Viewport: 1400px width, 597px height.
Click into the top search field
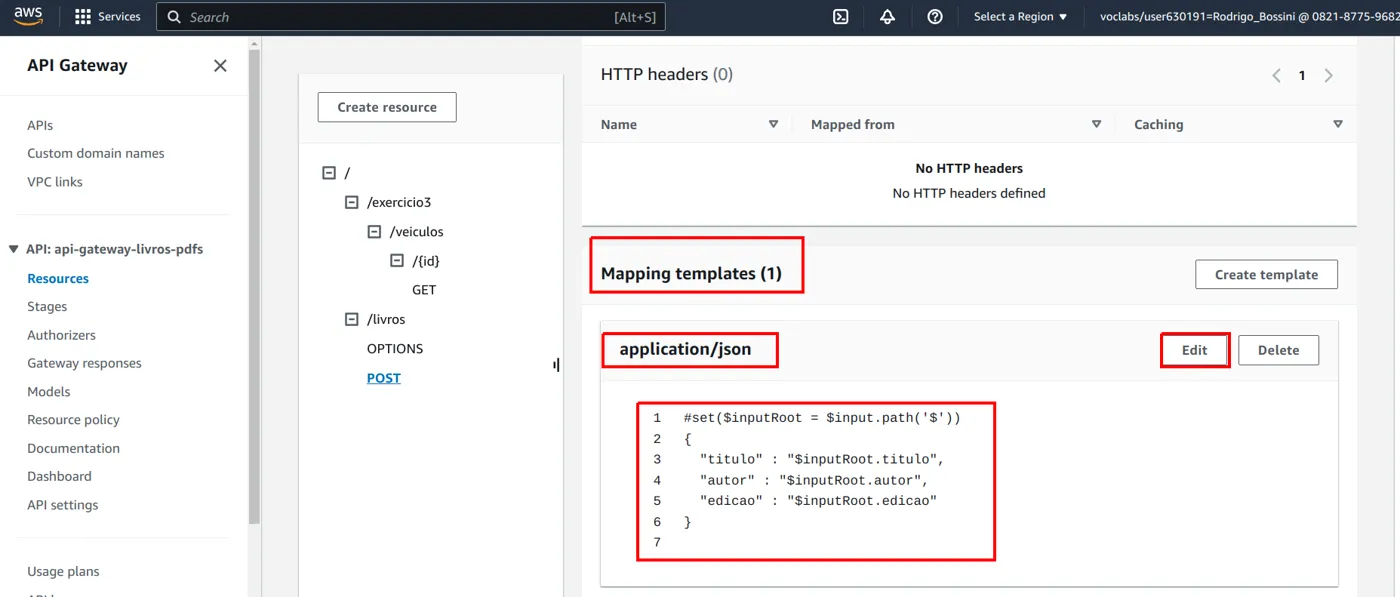411,17
